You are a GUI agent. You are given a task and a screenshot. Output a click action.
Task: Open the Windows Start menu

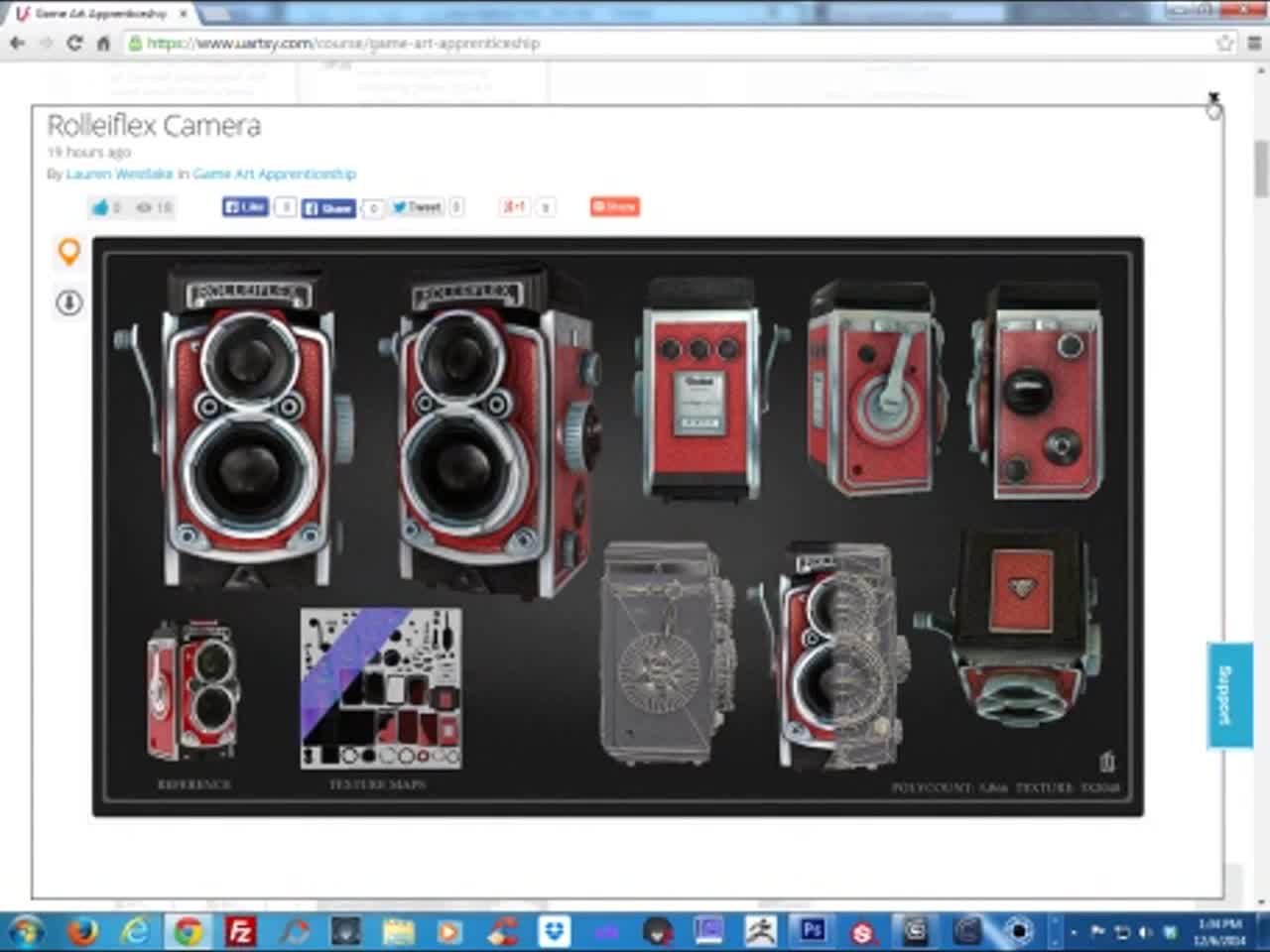(27, 932)
